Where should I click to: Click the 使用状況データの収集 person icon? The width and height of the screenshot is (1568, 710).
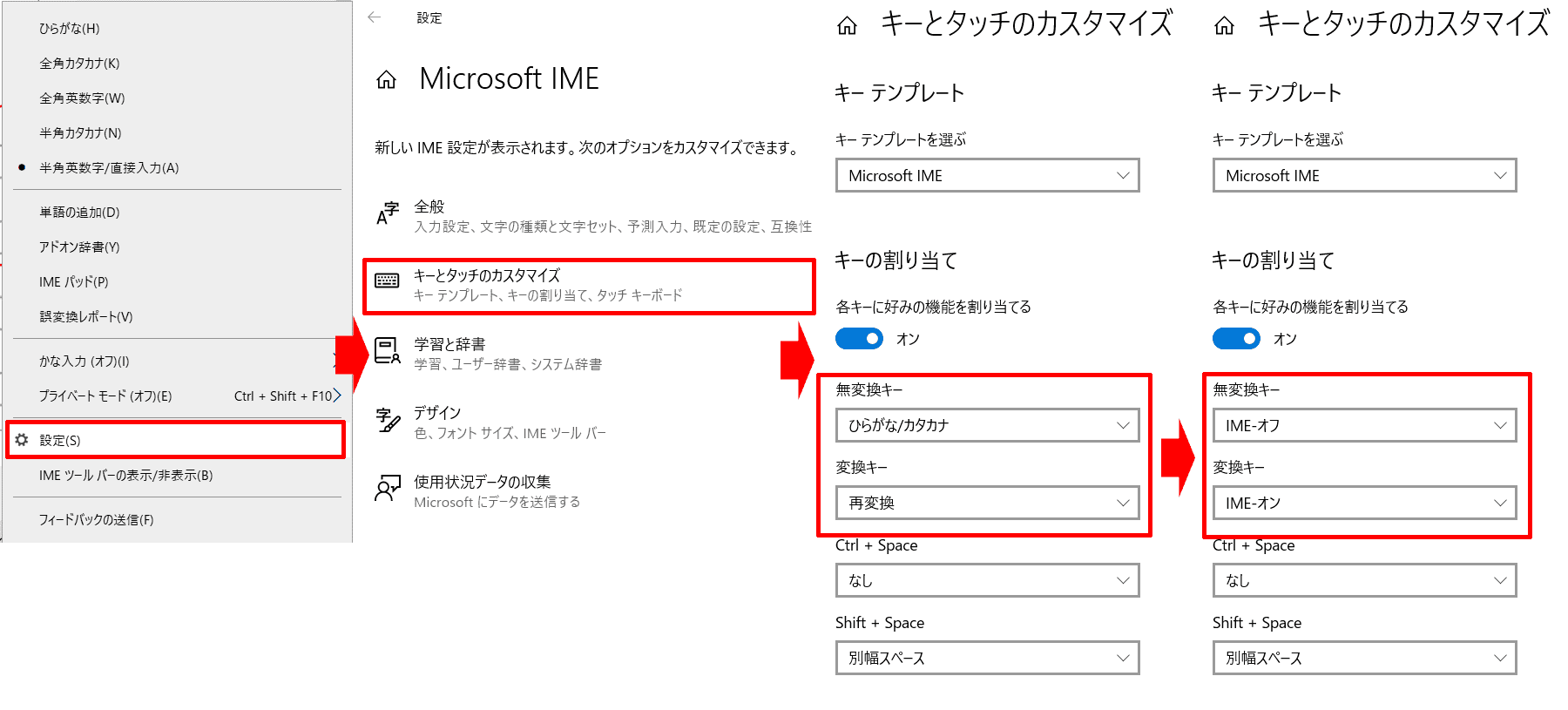click(x=387, y=488)
